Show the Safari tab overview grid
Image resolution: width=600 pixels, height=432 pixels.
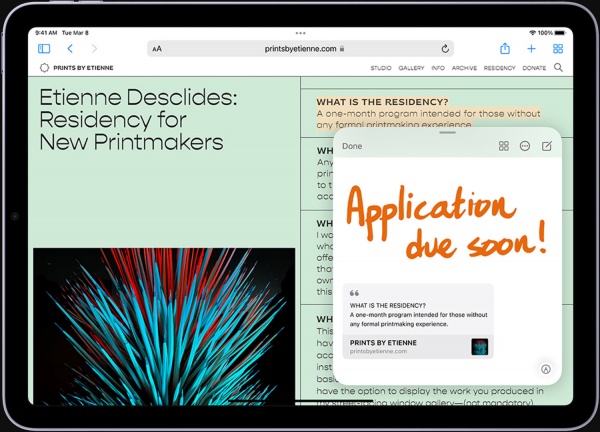coord(558,48)
